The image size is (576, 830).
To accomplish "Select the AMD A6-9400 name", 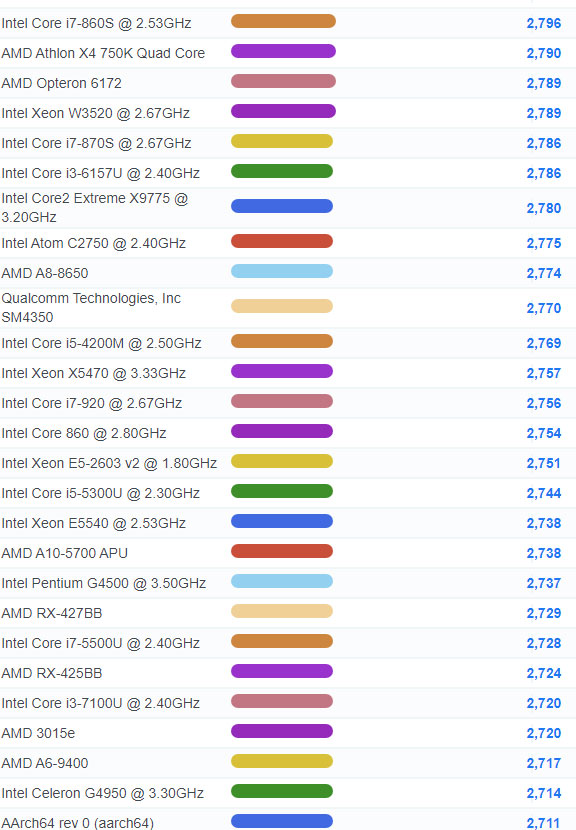I will pyautogui.click(x=45, y=763).
